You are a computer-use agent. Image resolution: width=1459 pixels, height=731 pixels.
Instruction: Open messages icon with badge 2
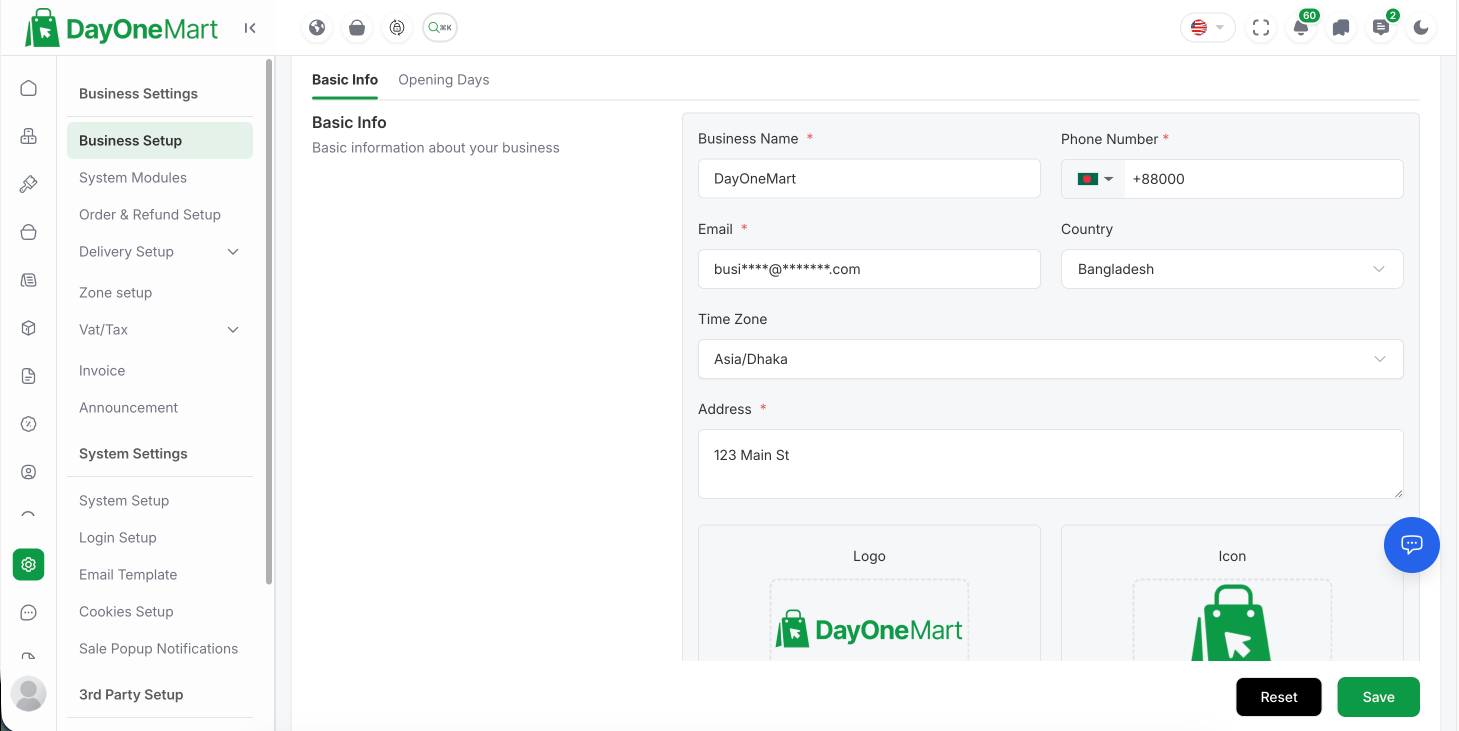point(1381,28)
